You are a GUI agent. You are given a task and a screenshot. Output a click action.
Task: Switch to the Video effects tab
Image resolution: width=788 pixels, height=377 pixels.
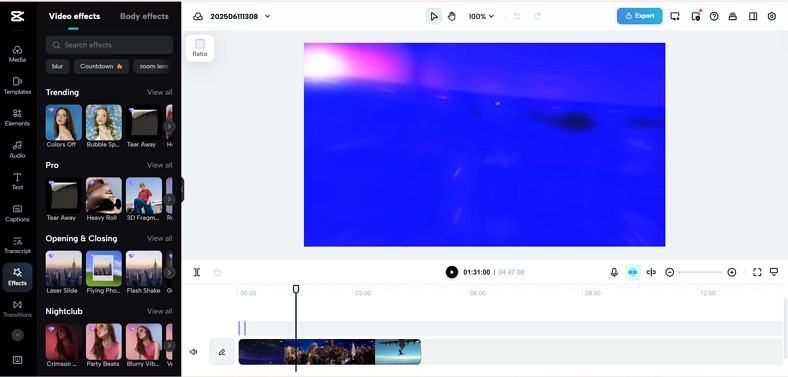pos(74,16)
